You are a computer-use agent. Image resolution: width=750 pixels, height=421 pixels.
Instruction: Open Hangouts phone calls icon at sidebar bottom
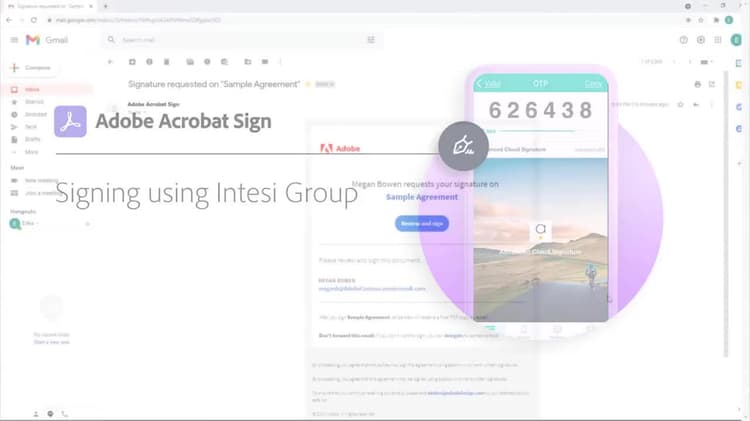click(65, 414)
